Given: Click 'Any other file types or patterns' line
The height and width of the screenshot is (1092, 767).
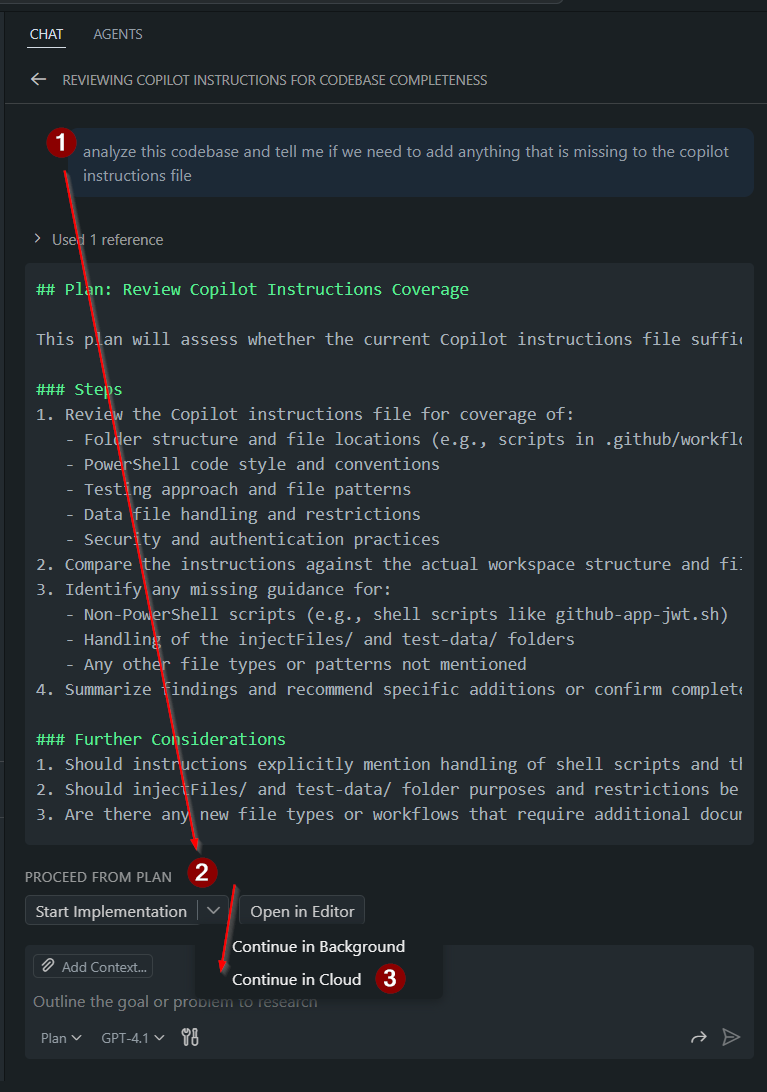Looking at the screenshot, I should [296, 664].
